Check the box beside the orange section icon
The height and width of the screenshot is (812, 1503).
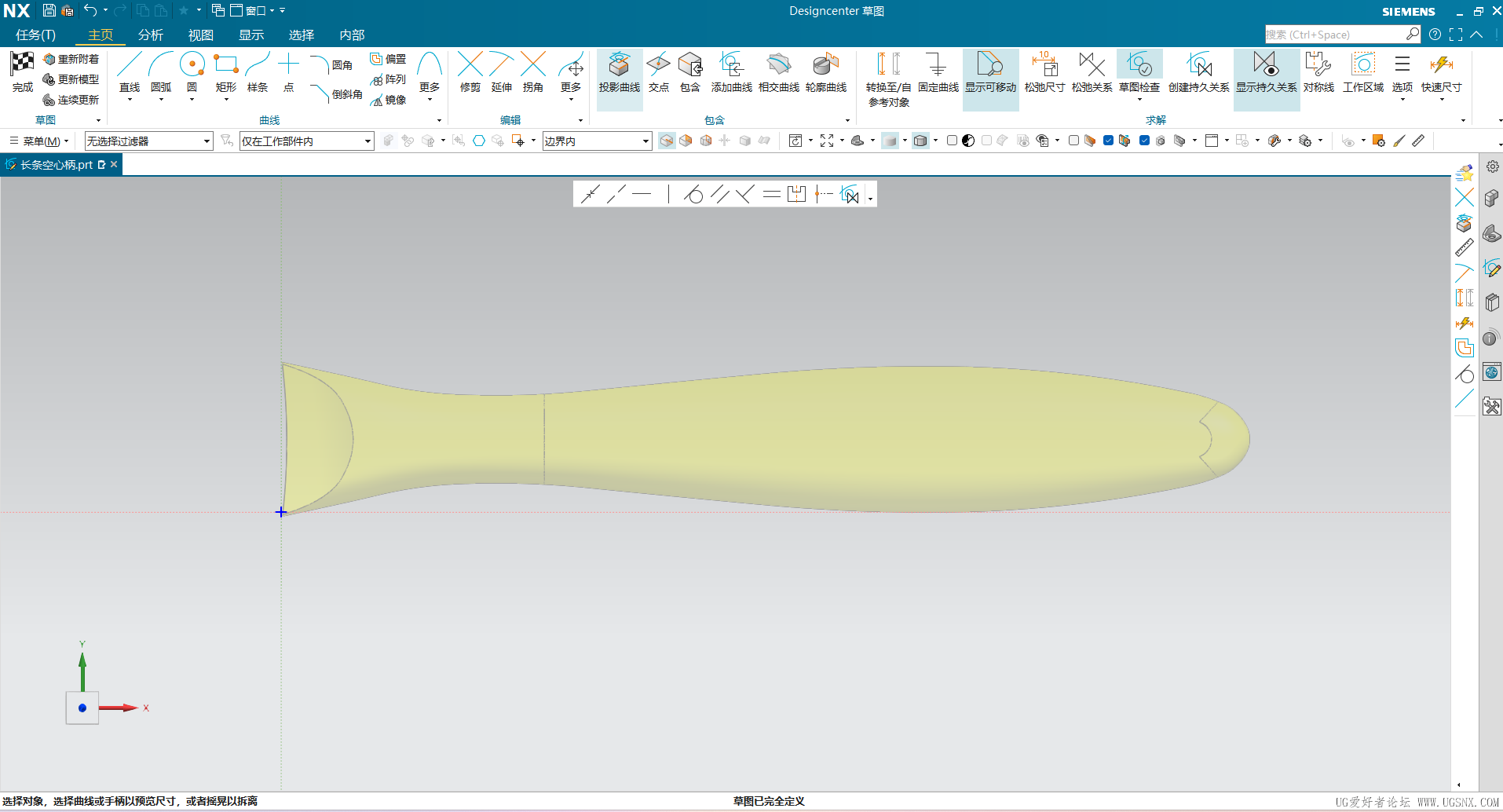[1073, 141]
